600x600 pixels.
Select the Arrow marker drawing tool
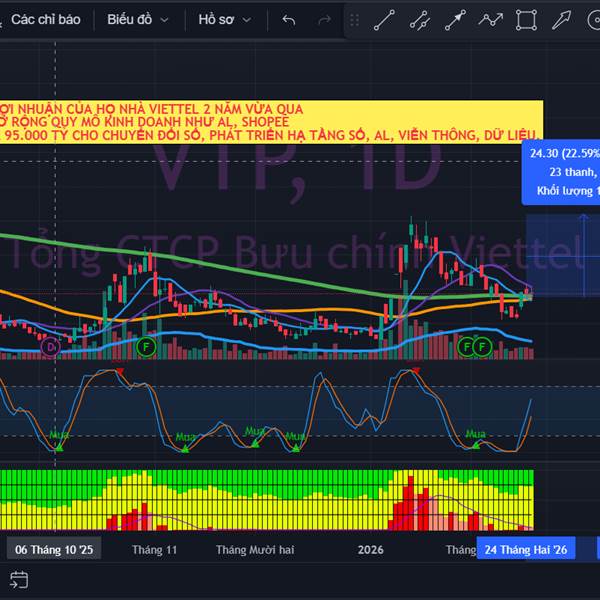click(561, 20)
